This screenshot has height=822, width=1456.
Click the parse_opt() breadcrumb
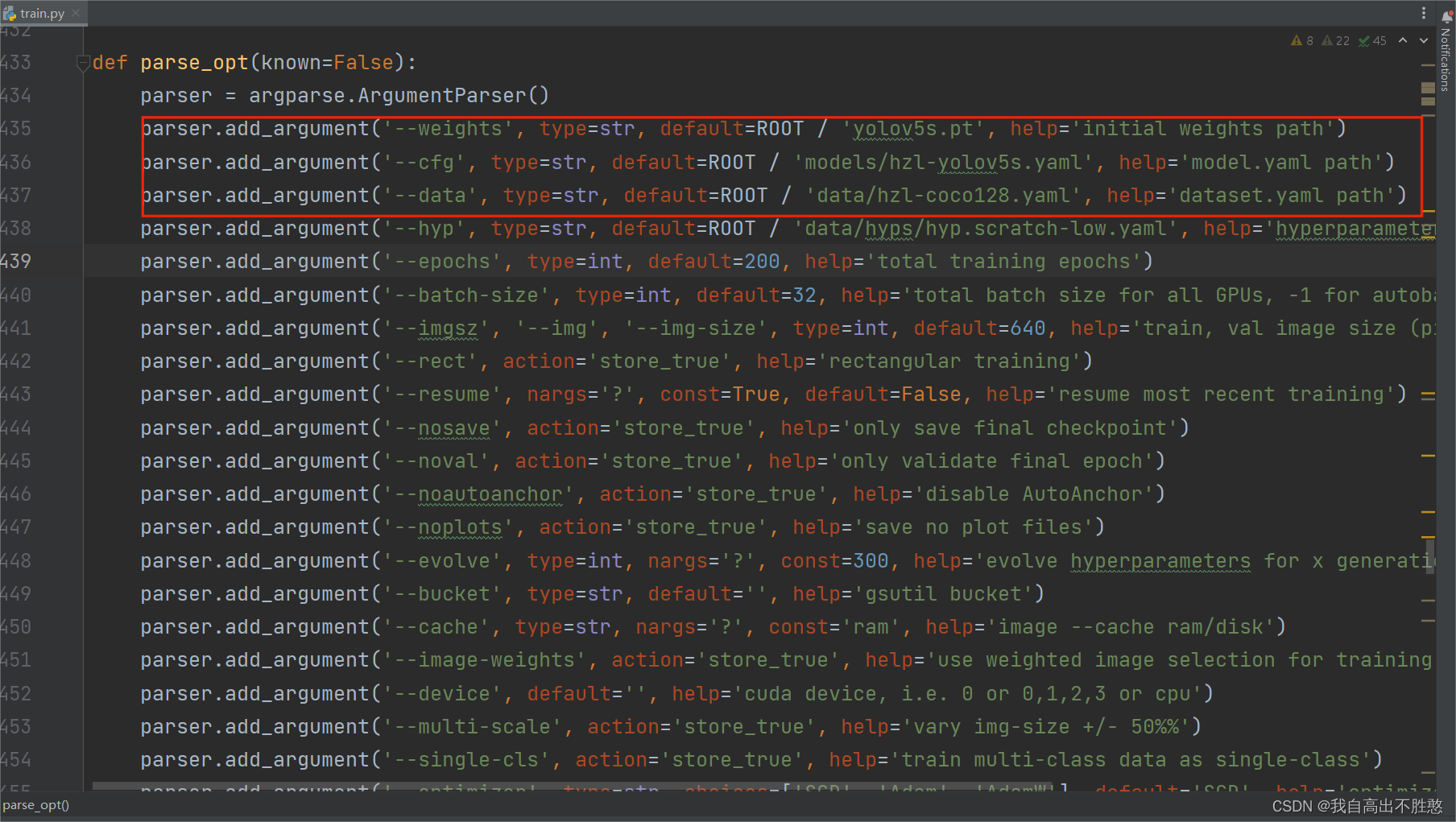click(36, 805)
